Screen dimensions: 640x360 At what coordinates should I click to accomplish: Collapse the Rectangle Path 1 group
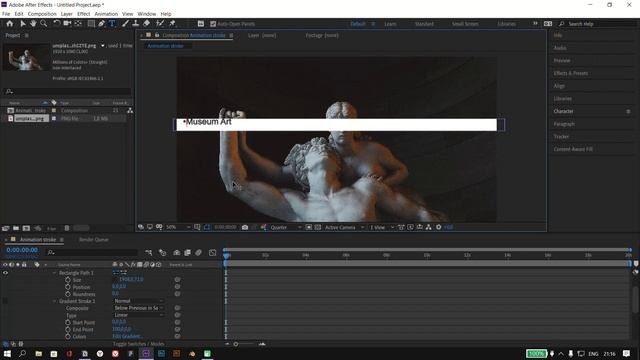click(x=54, y=273)
